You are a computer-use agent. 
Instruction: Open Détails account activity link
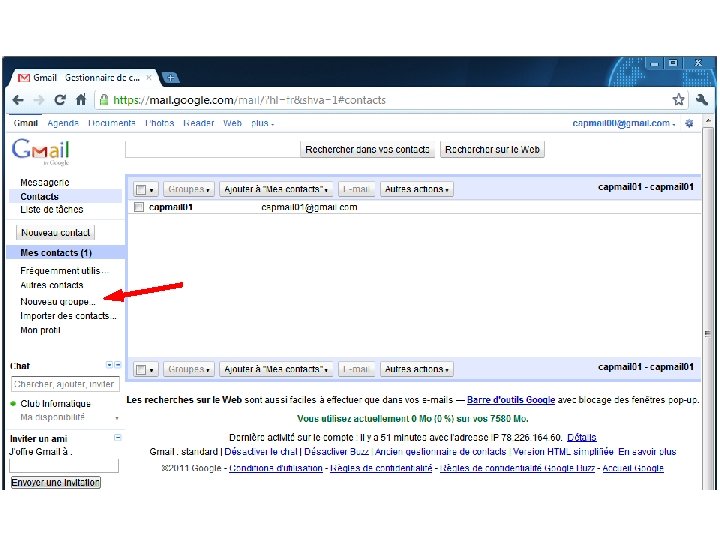pyautogui.click(x=581, y=437)
